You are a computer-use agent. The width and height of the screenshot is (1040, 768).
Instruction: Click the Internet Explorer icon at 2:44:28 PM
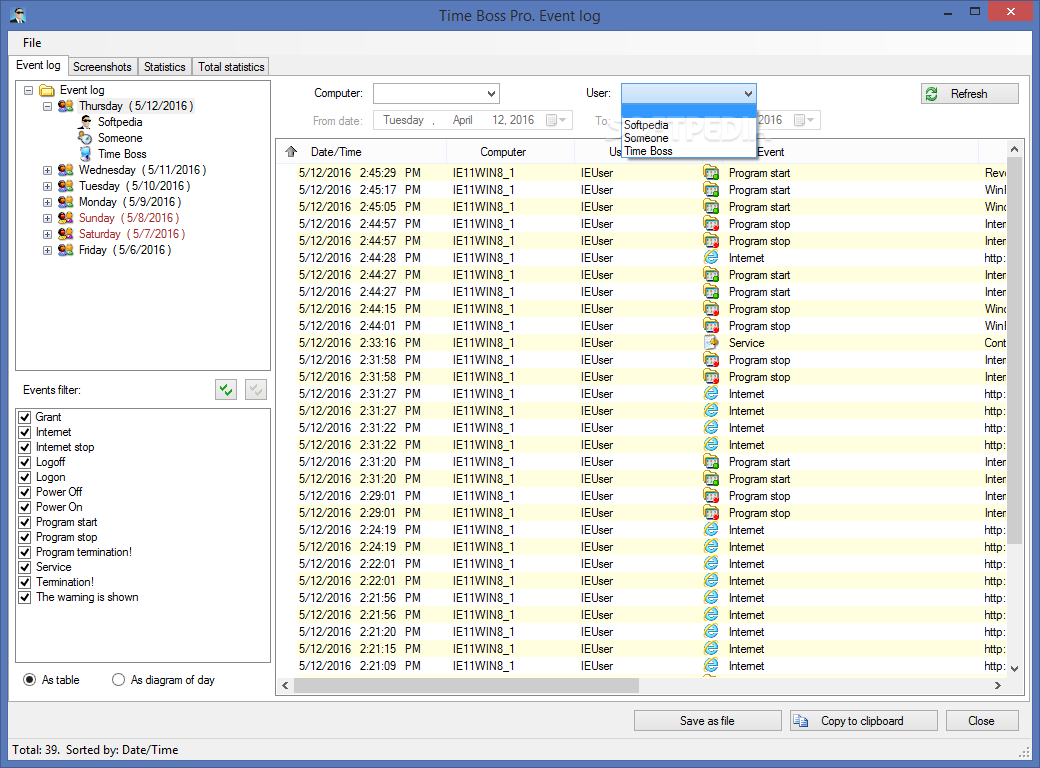pos(711,257)
